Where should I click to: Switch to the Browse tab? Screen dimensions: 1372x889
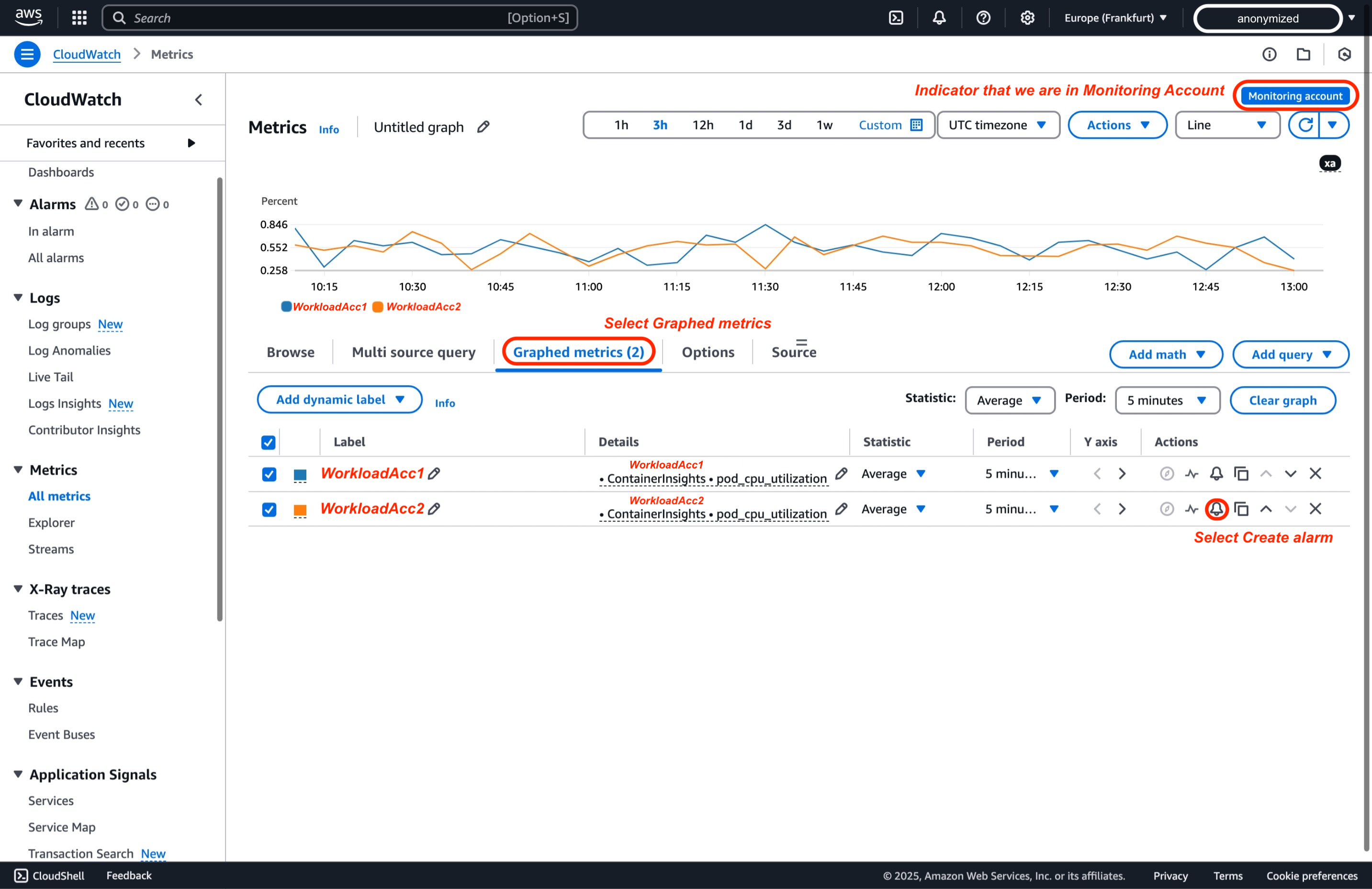291,352
